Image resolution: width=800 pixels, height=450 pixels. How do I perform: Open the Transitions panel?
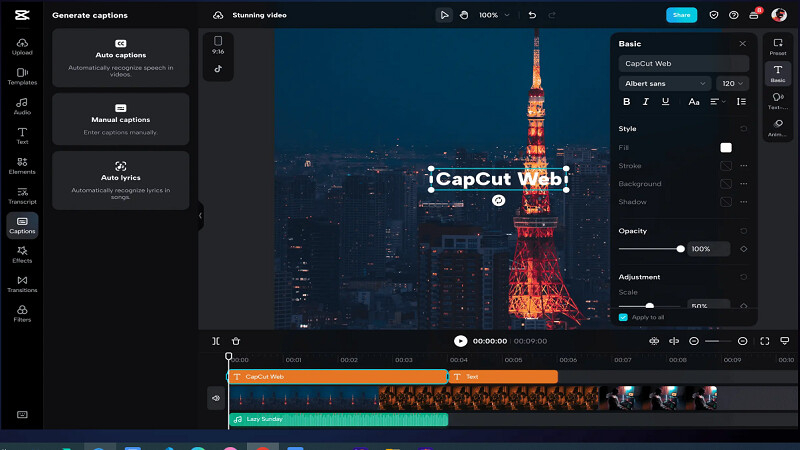[x=22, y=284]
